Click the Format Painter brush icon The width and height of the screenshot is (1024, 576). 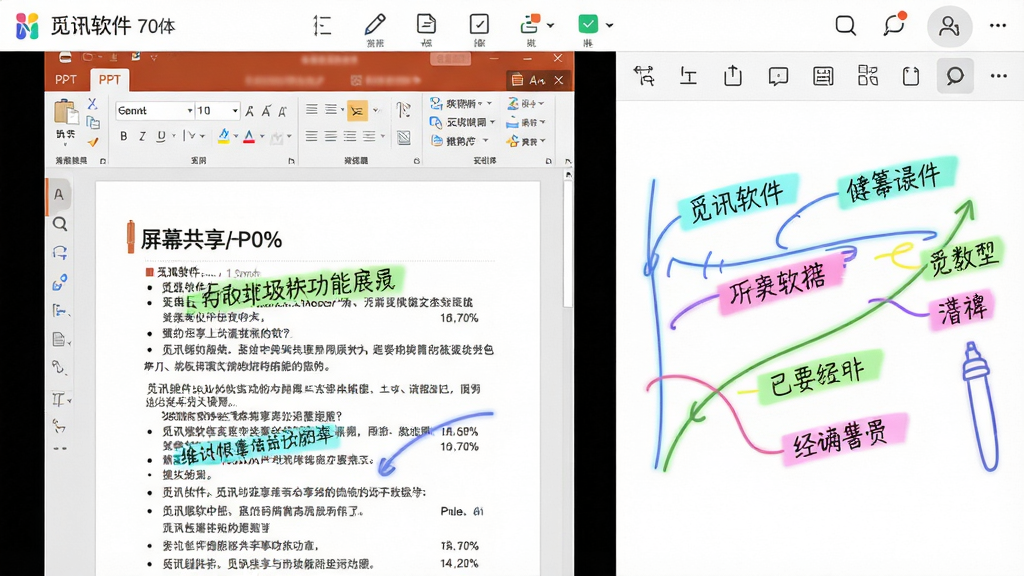(x=93, y=141)
